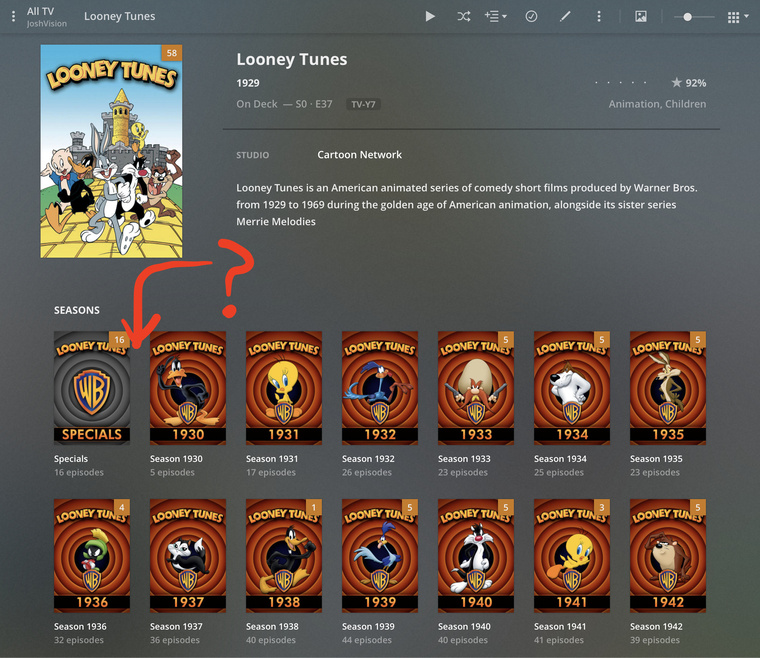Screen dimensions: 760x658
Task: Click the Looney Tunes main poster
Action: 111,151
